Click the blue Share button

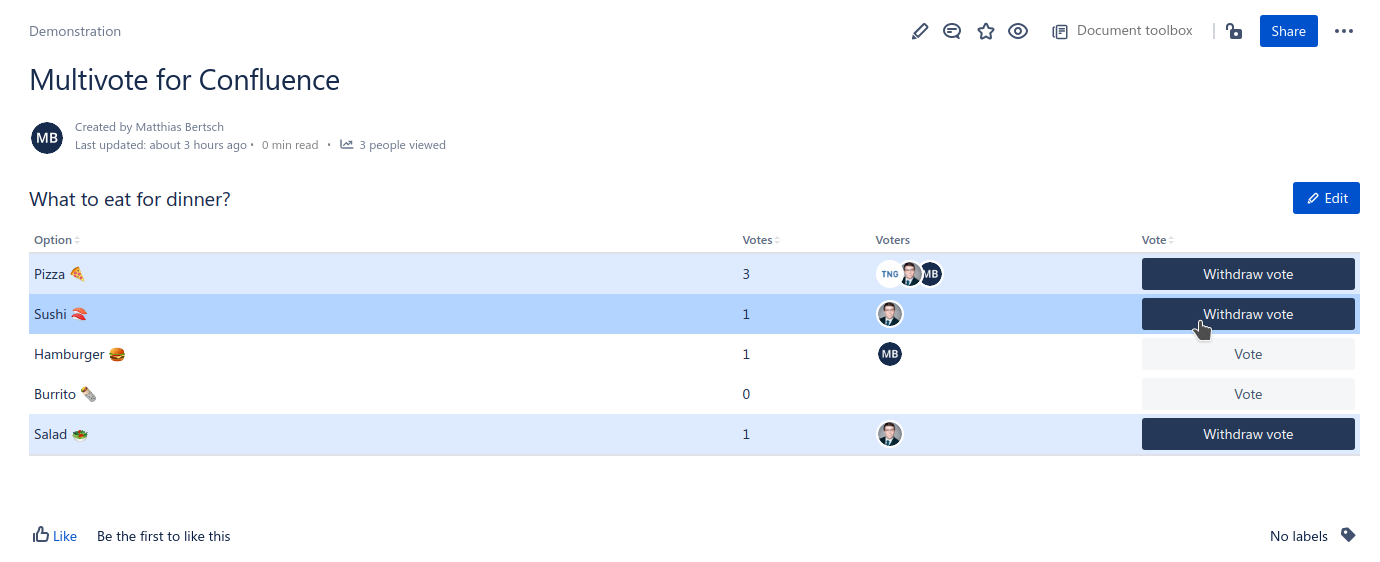tap(1288, 31)
